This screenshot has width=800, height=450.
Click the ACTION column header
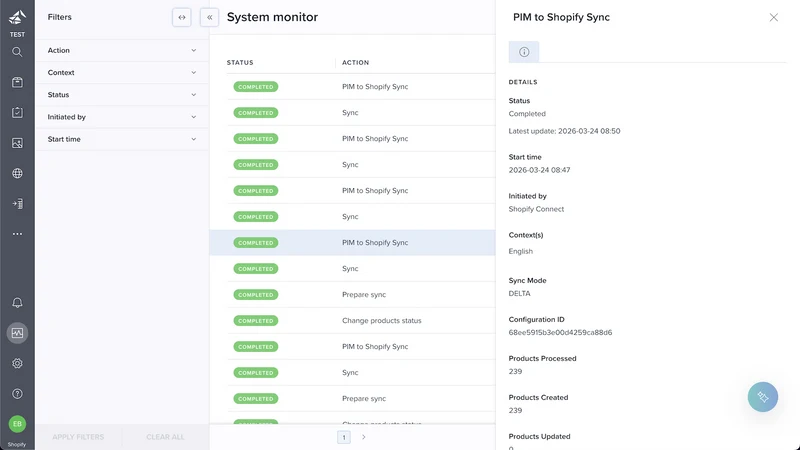tap(355, 63)
